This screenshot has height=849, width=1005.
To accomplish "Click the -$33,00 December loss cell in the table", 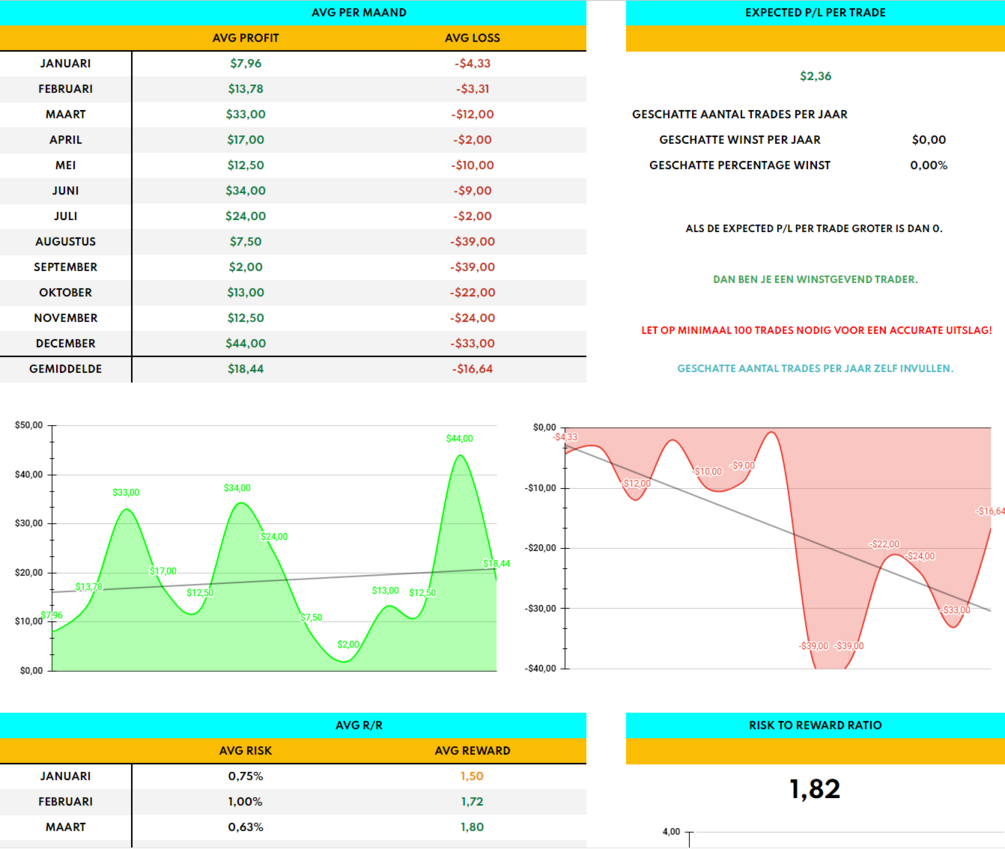I will pos(472,343).
